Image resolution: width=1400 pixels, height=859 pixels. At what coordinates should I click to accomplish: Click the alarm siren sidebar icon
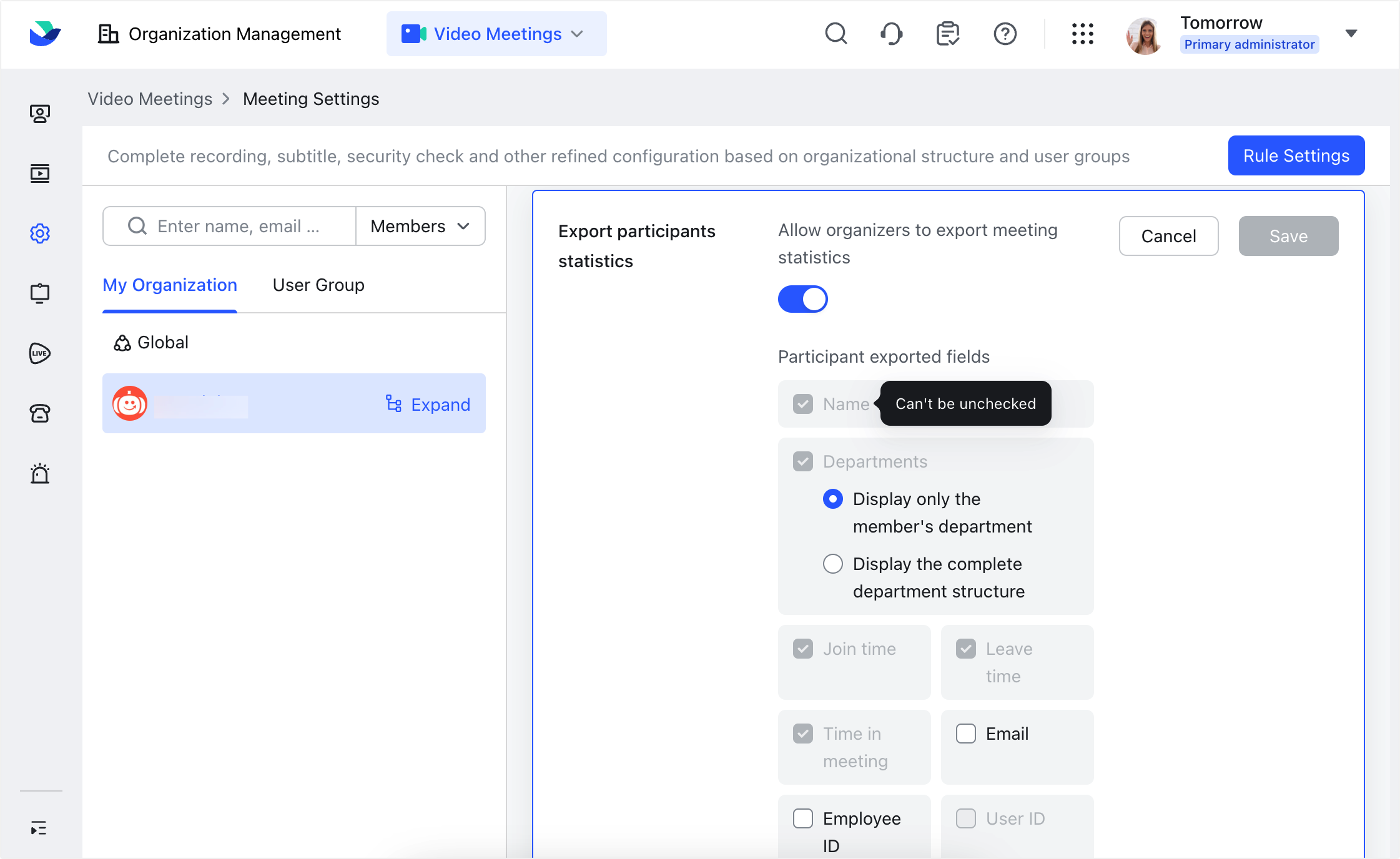(40, 474)
